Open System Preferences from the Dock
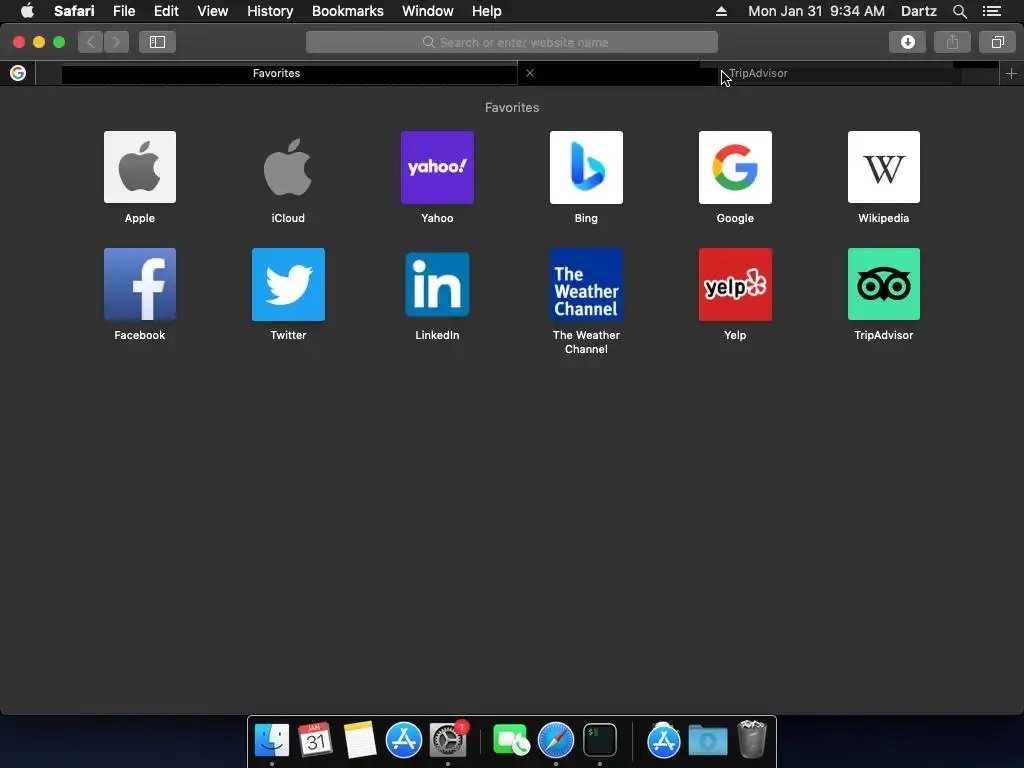 [x=447, y=740]
